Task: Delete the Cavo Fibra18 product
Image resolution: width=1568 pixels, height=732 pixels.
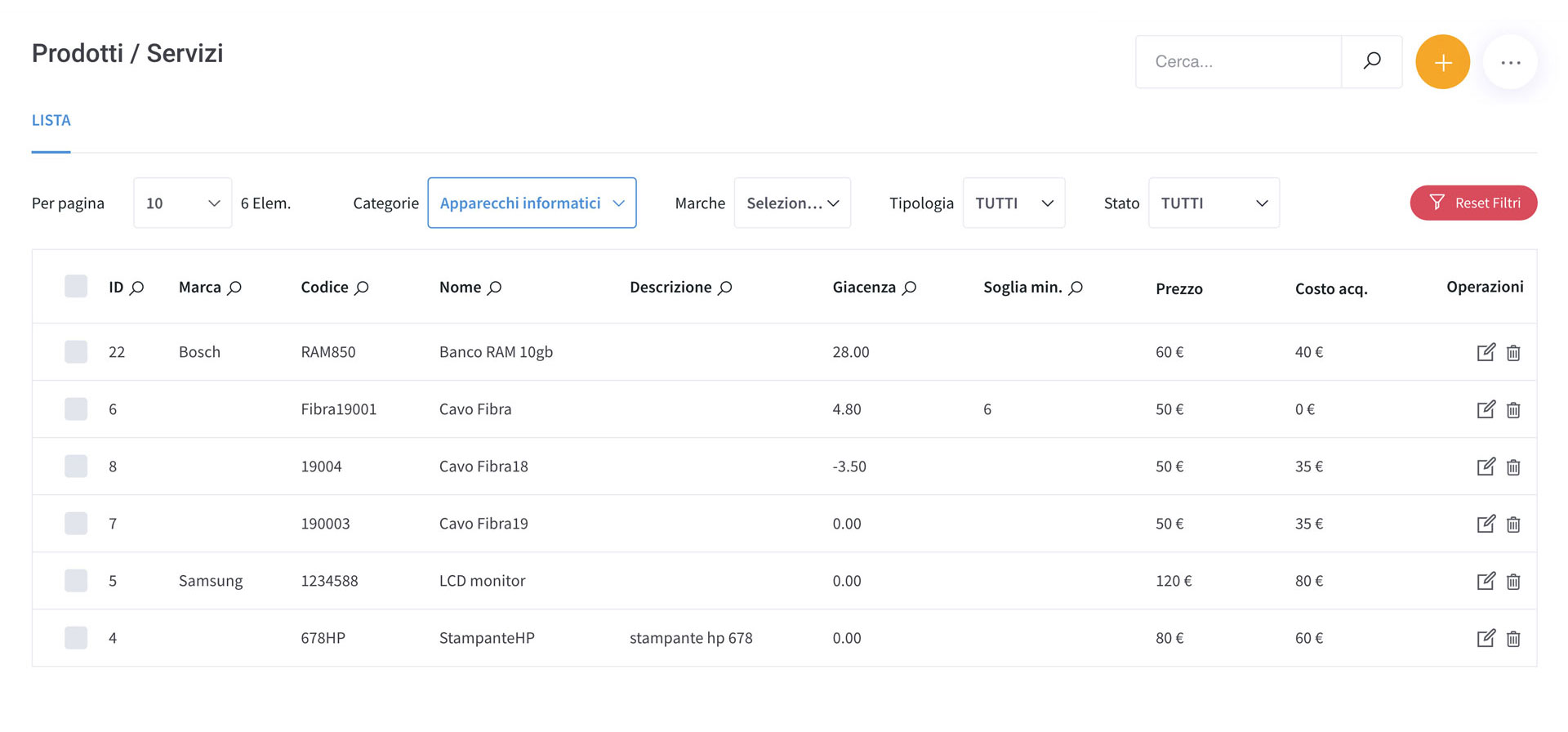Action: tap(1513, 467)
